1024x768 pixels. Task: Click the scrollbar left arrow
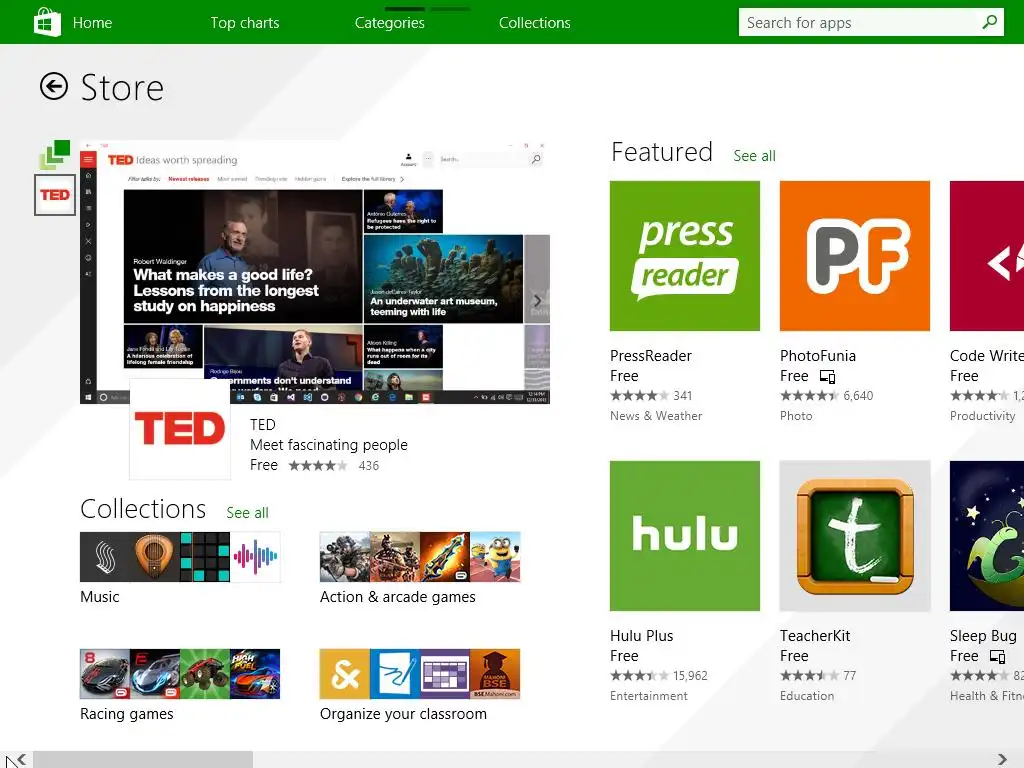coord(22,760)
